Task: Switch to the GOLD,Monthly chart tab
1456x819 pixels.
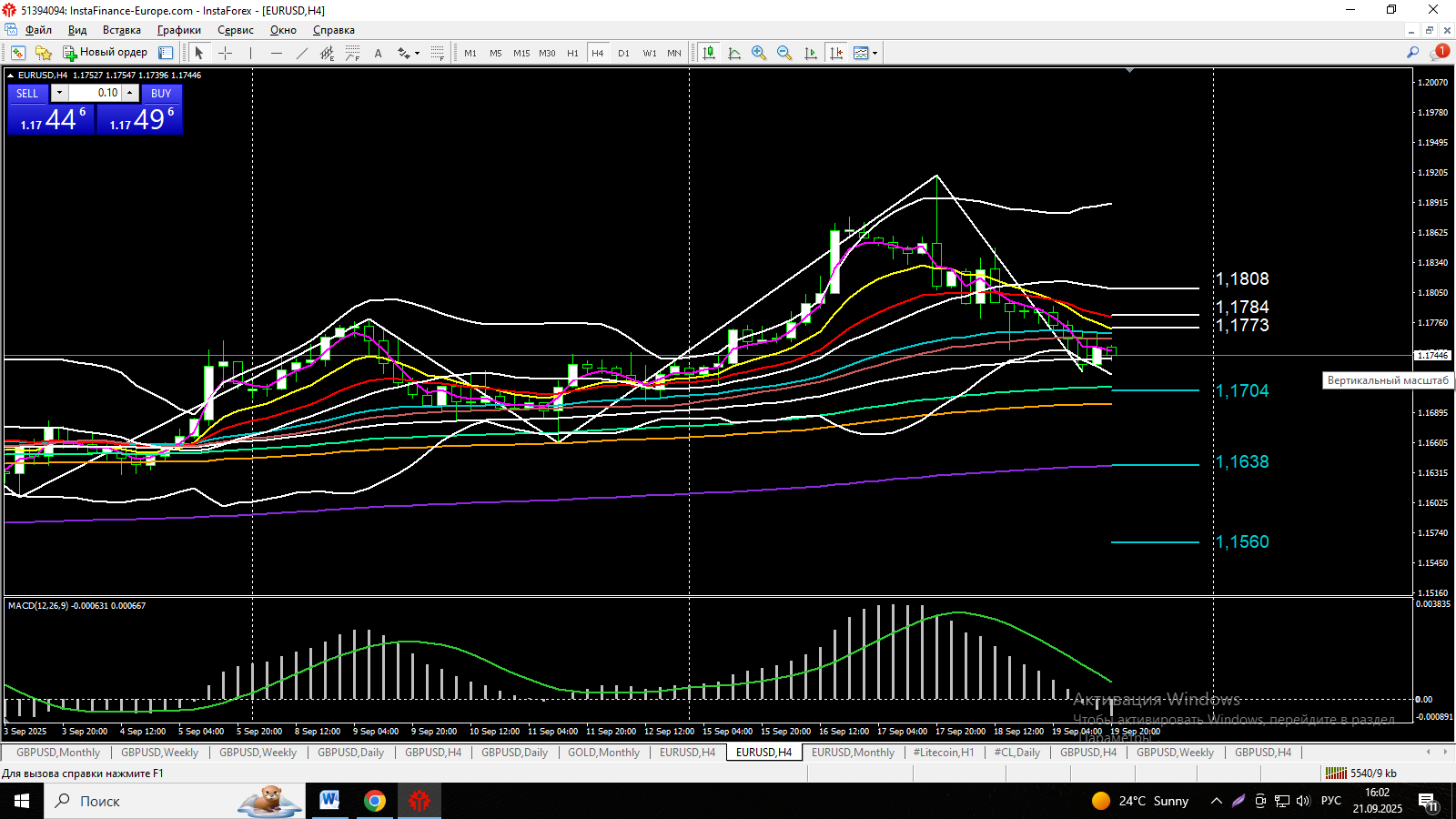Action: 603,753
